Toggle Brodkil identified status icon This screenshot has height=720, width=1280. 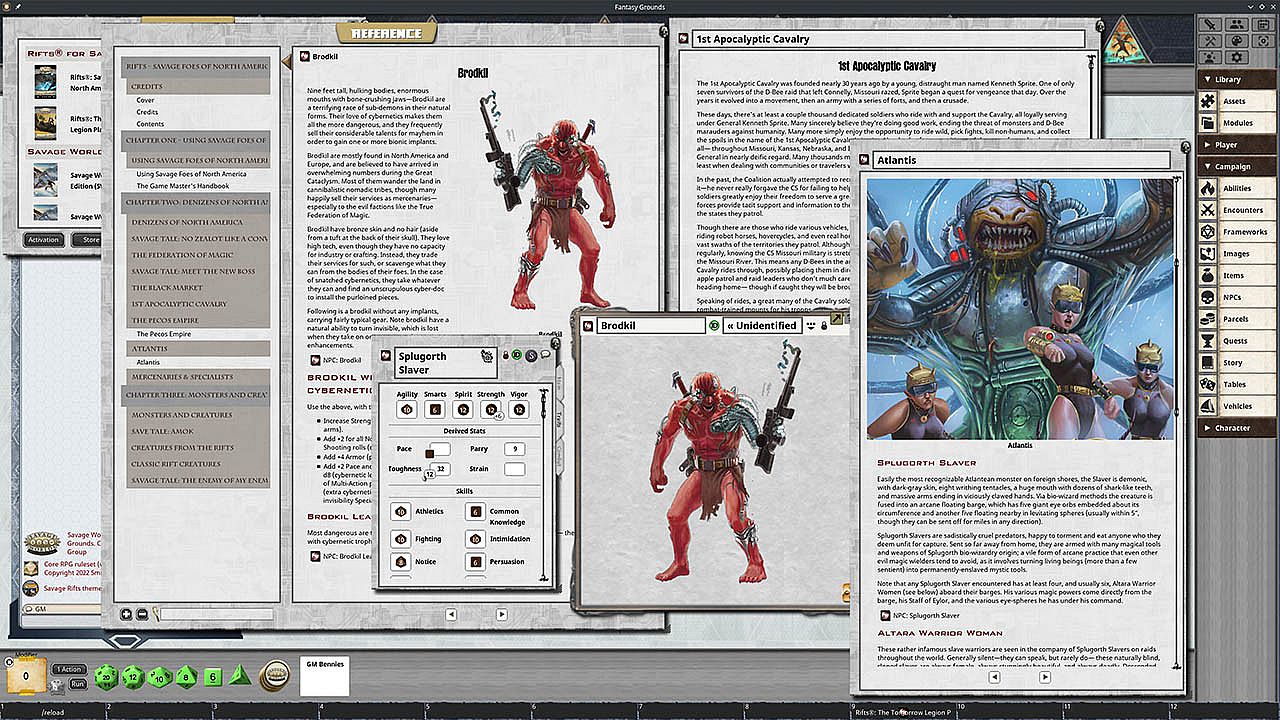(714, 326)
